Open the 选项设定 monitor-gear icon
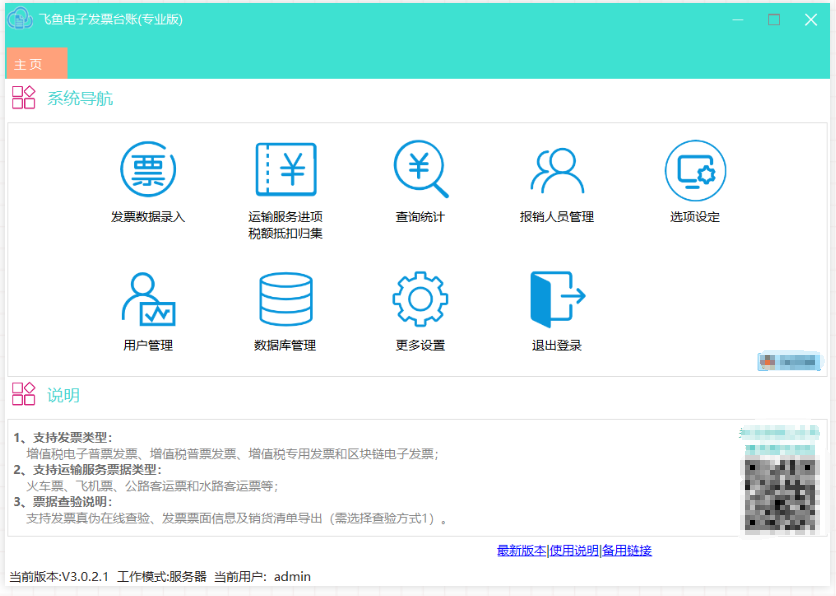Viewport: 836px width, 596px height. [x=695, y=170]
